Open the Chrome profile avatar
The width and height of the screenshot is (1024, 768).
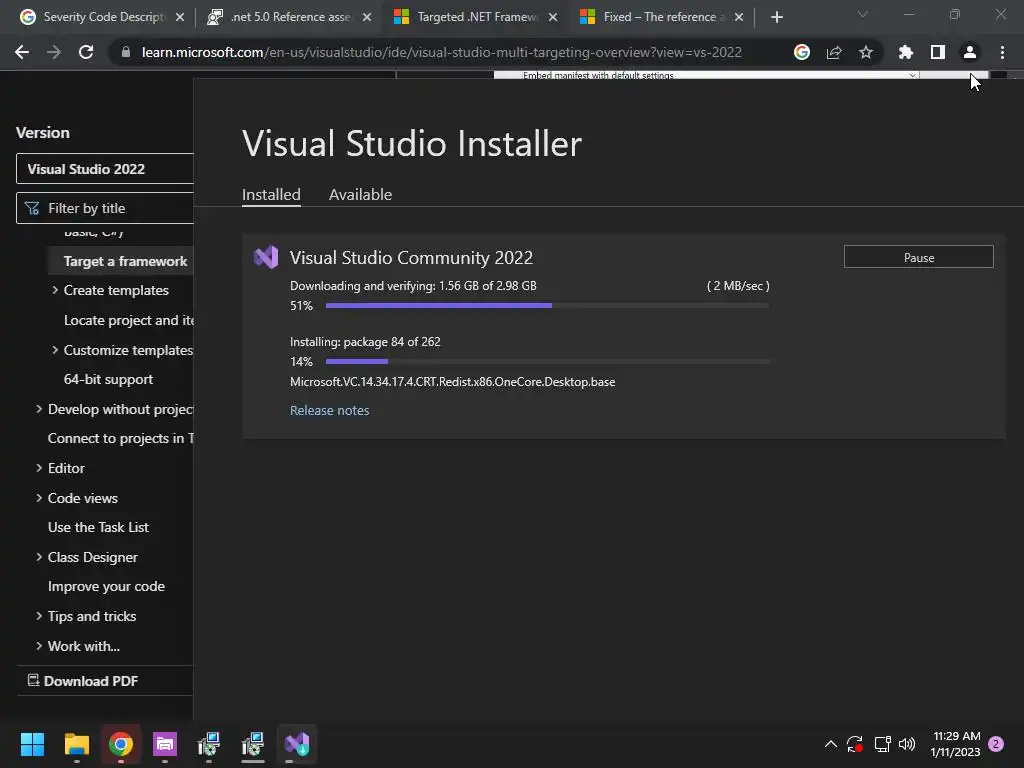[970, 52]
